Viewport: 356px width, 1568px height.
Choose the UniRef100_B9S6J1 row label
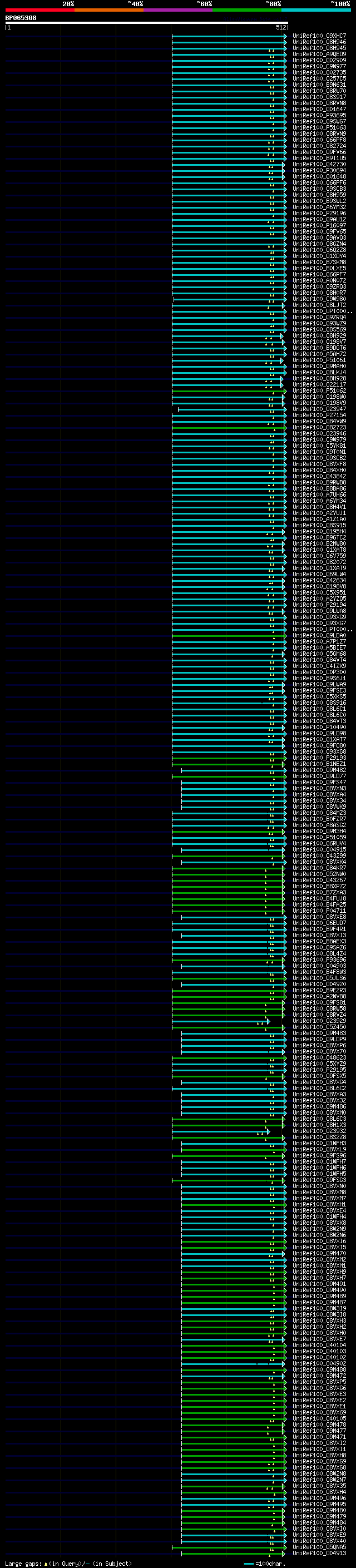coord(319,678)
